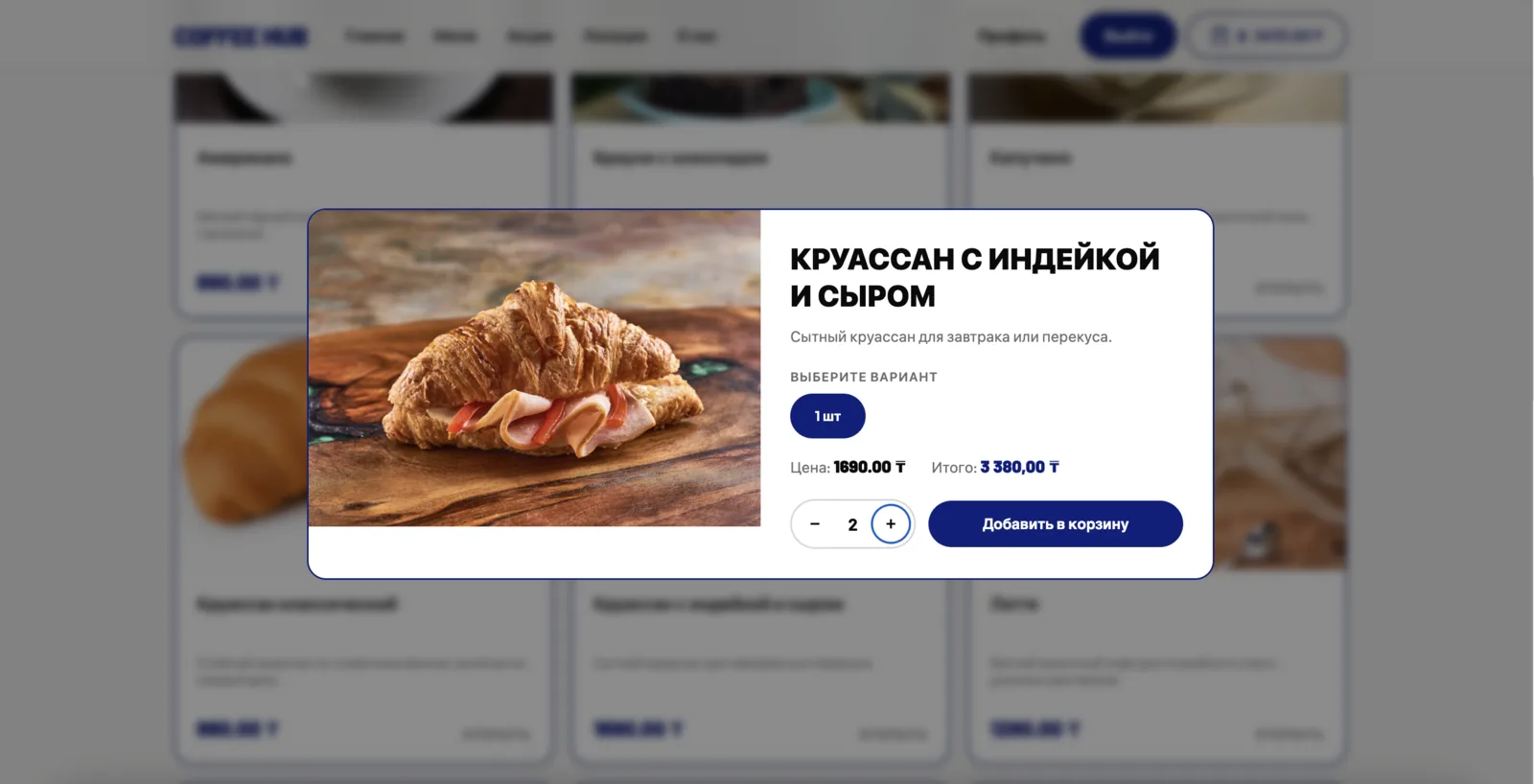1534x784 pixels.
Task: Open the turkey croissant product photo
Action: click(535, 368)
